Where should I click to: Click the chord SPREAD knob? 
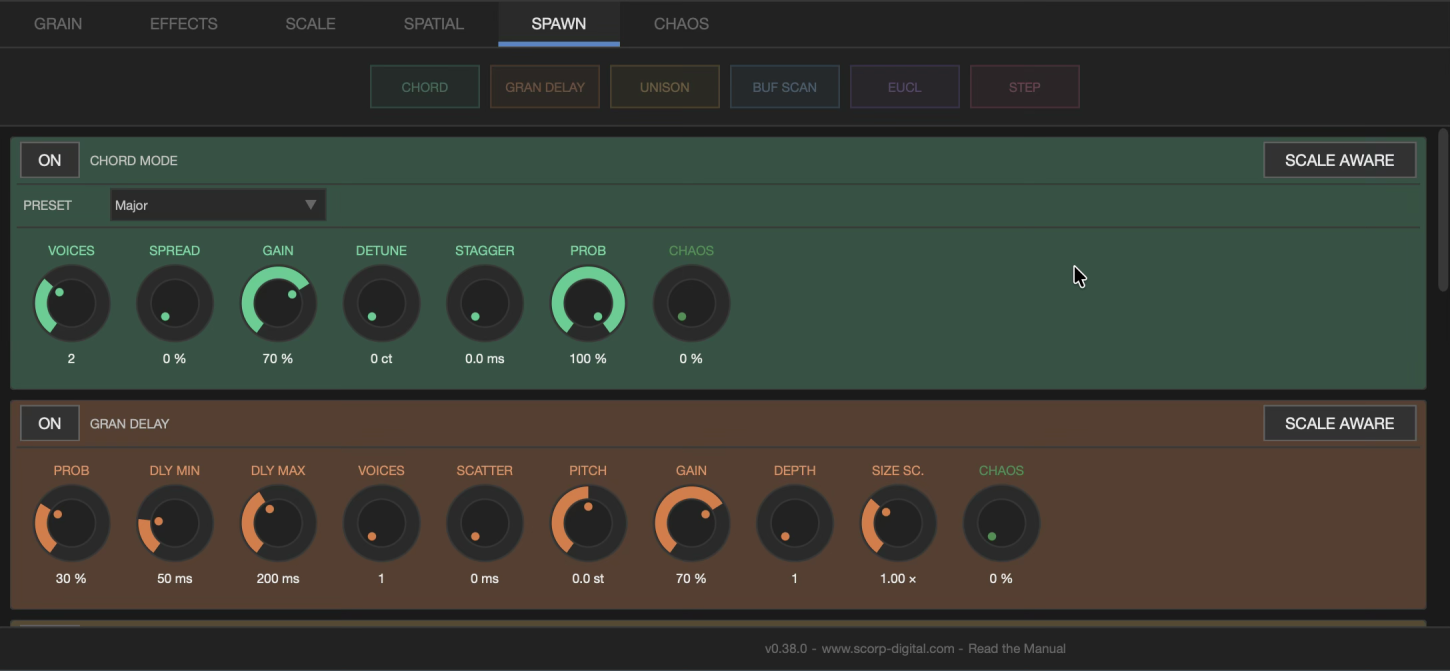(x=175, y=303)
